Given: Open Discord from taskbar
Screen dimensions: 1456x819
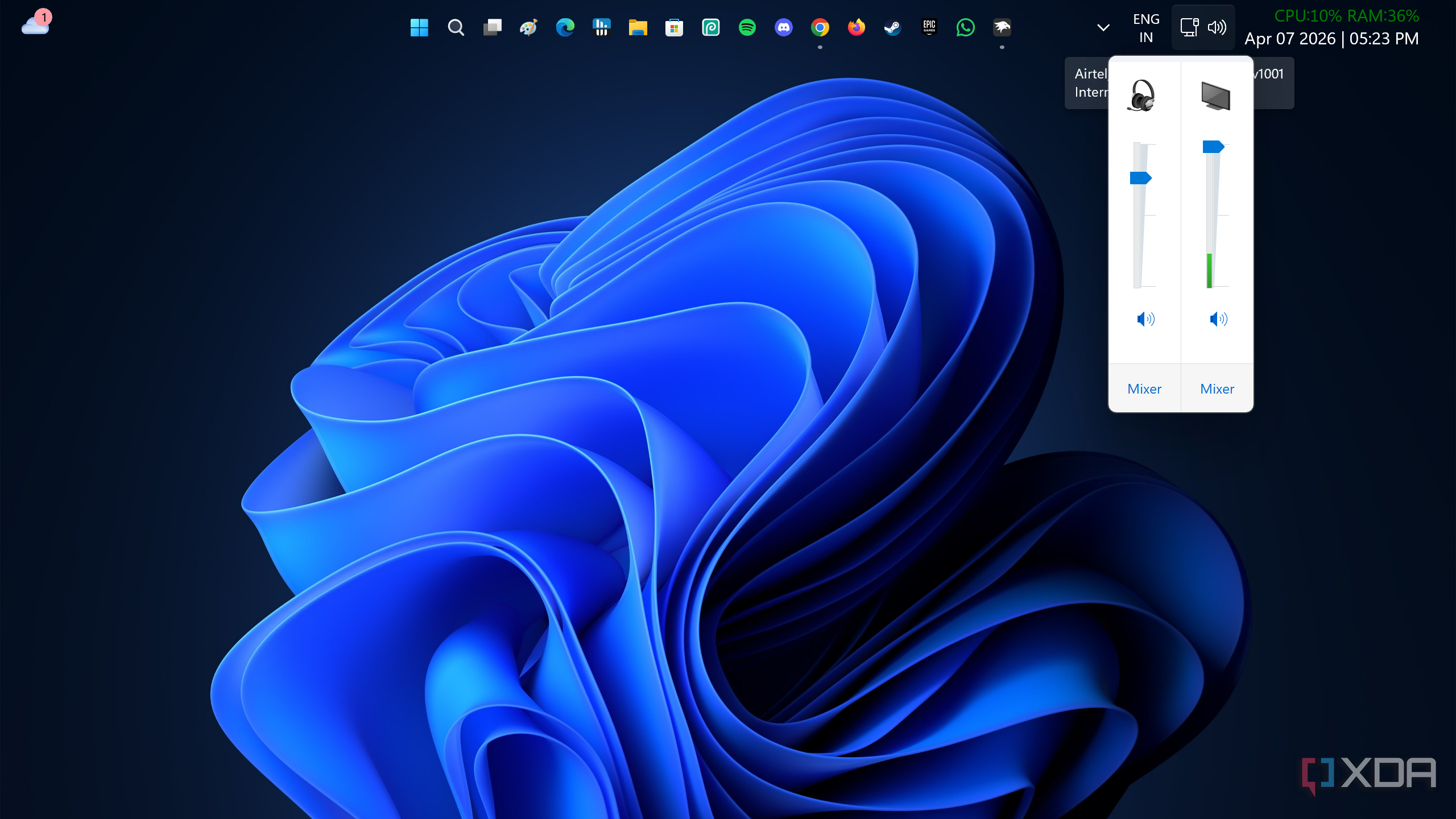Looking at the screenshot, I should point(783,27).
